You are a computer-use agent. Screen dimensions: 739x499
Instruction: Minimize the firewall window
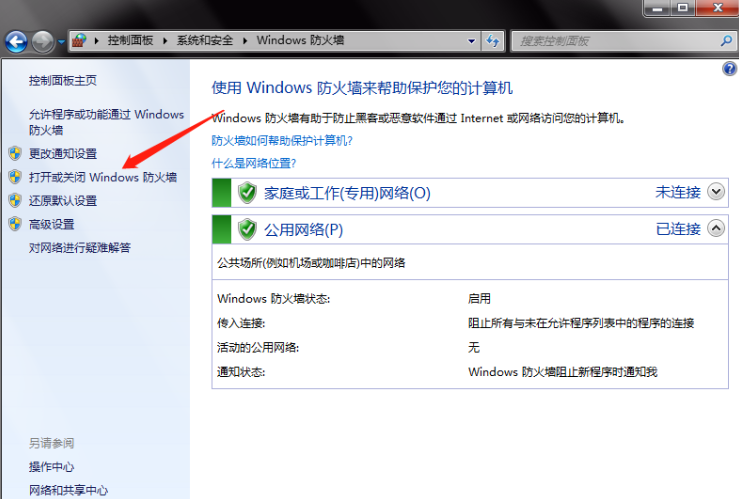[657, 8]
